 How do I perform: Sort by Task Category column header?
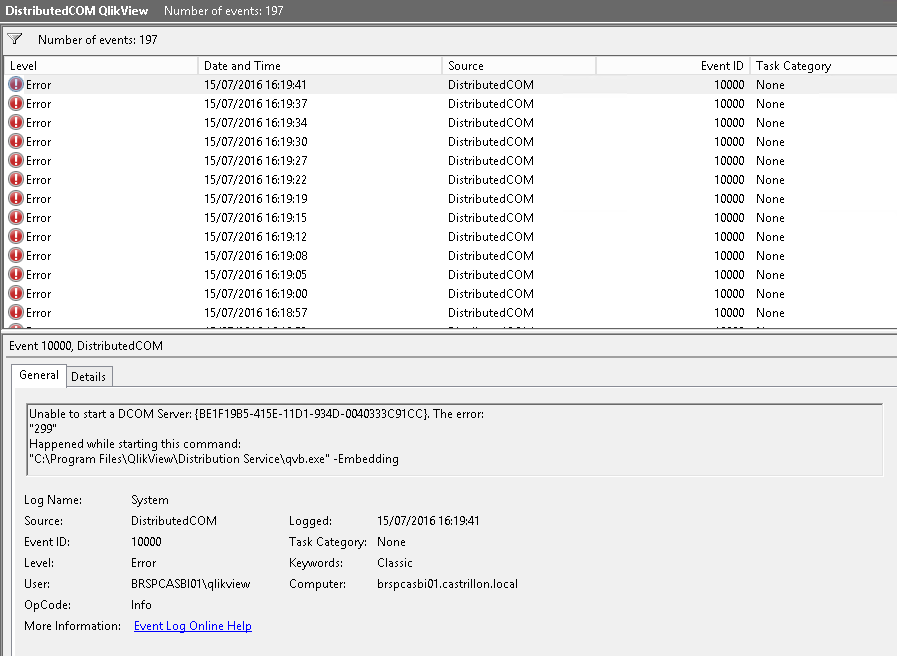[x=823, y=66]
